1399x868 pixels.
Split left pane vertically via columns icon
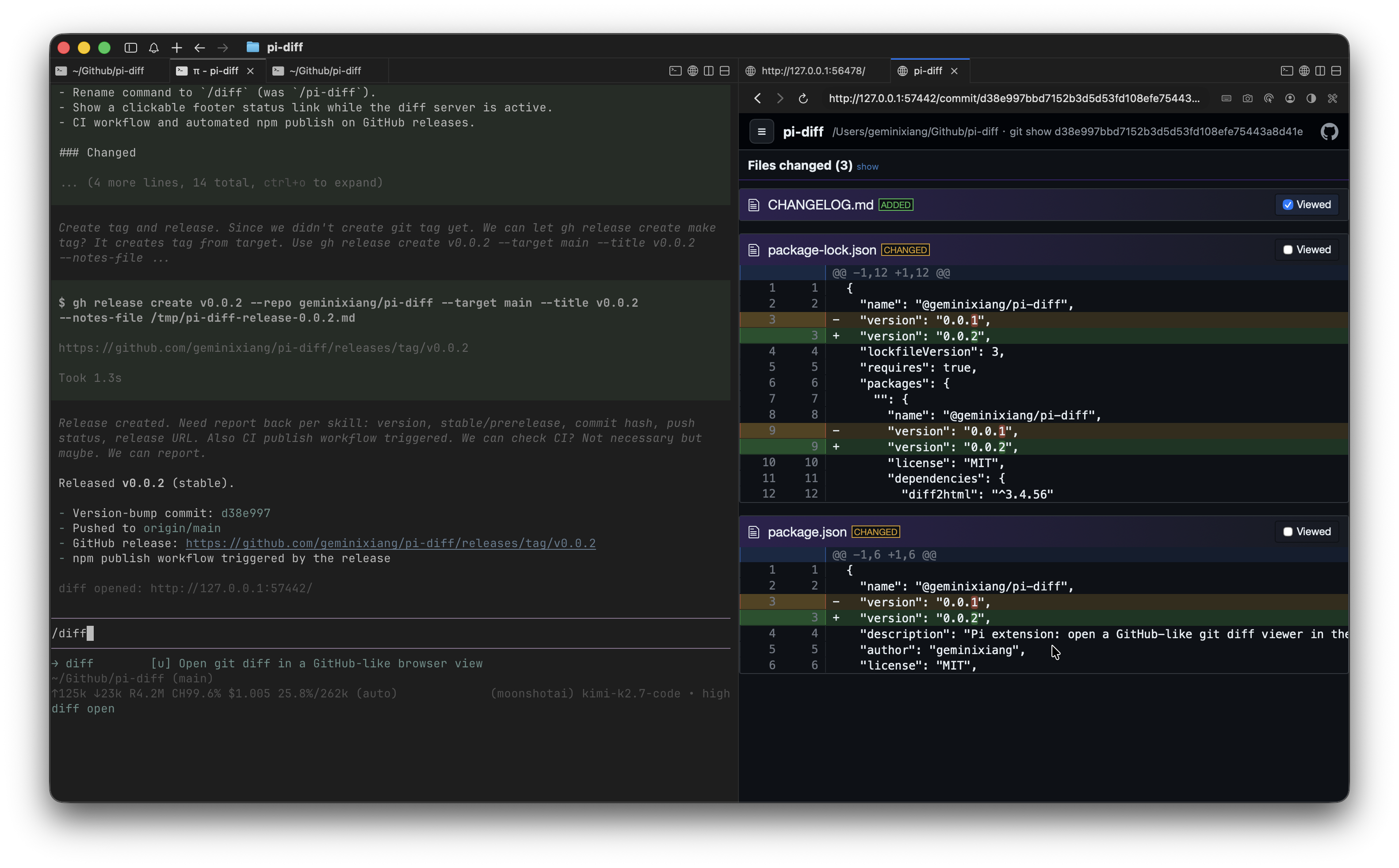coord(709,71)
